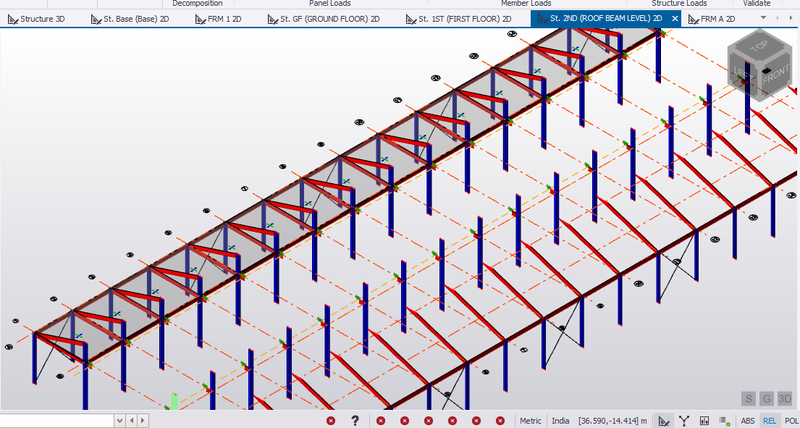This screenshot has height=428, width=800.
Task: Toggle the S button in the view corner
Action: pos(748,398)
